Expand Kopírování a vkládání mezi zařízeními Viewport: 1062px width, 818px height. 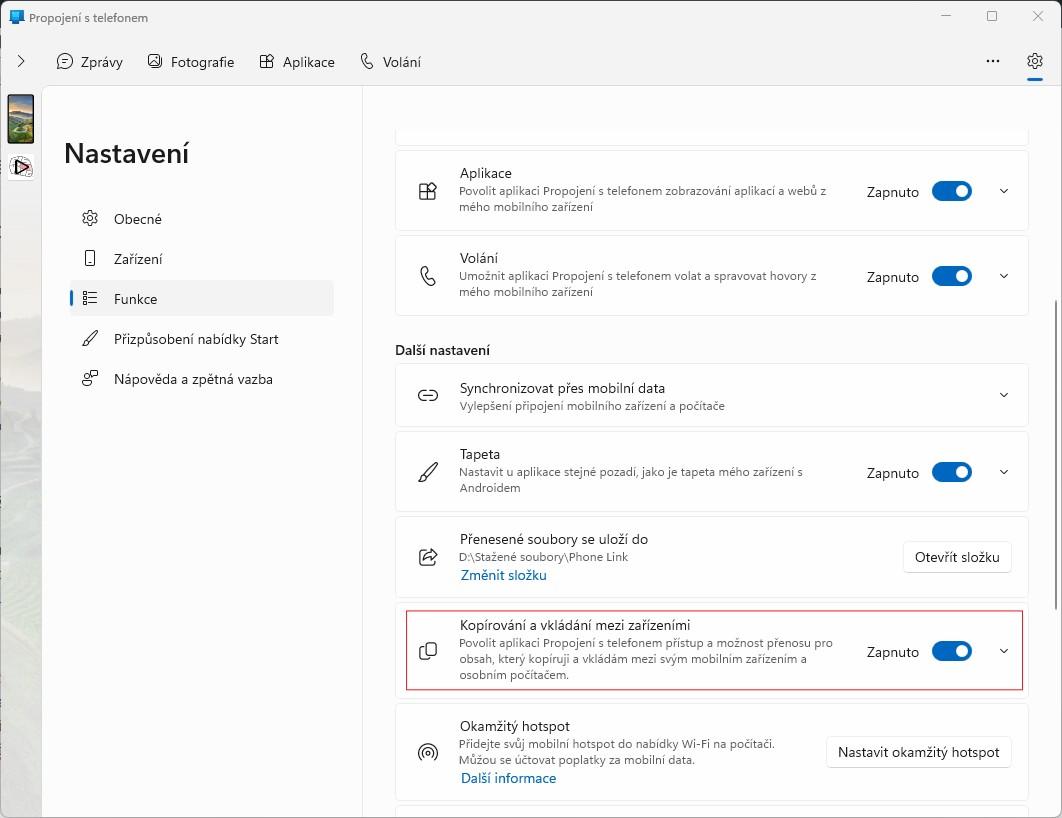point(1004,651)
